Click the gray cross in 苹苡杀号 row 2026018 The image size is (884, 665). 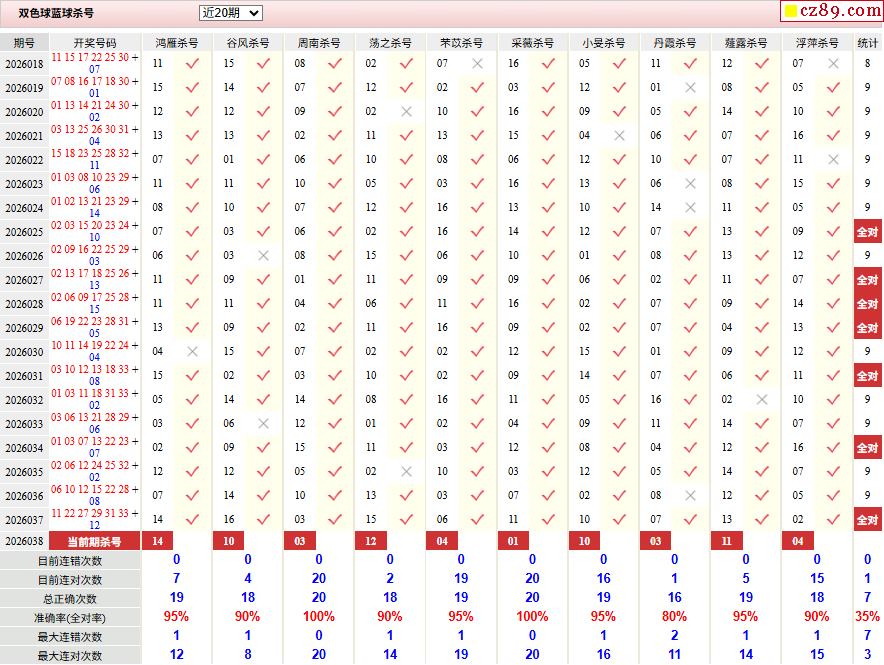(x=477, y=63)
